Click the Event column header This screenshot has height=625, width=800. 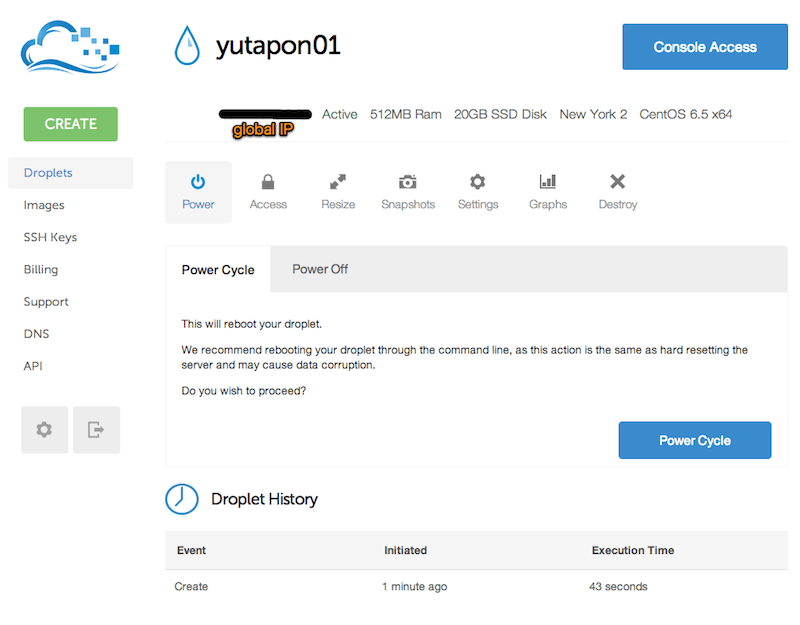pos(191,551)
